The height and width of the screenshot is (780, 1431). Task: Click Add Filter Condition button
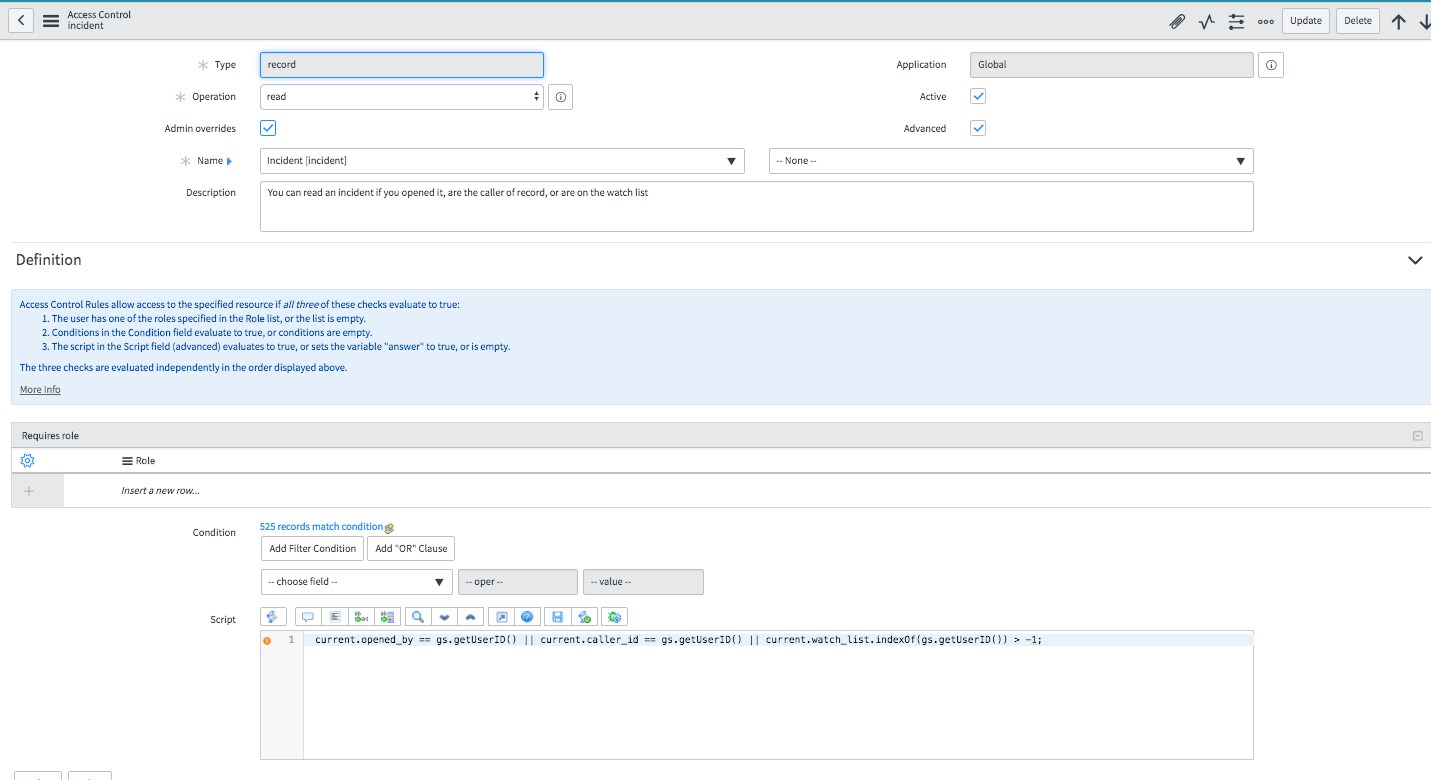[x=312, y=548]
